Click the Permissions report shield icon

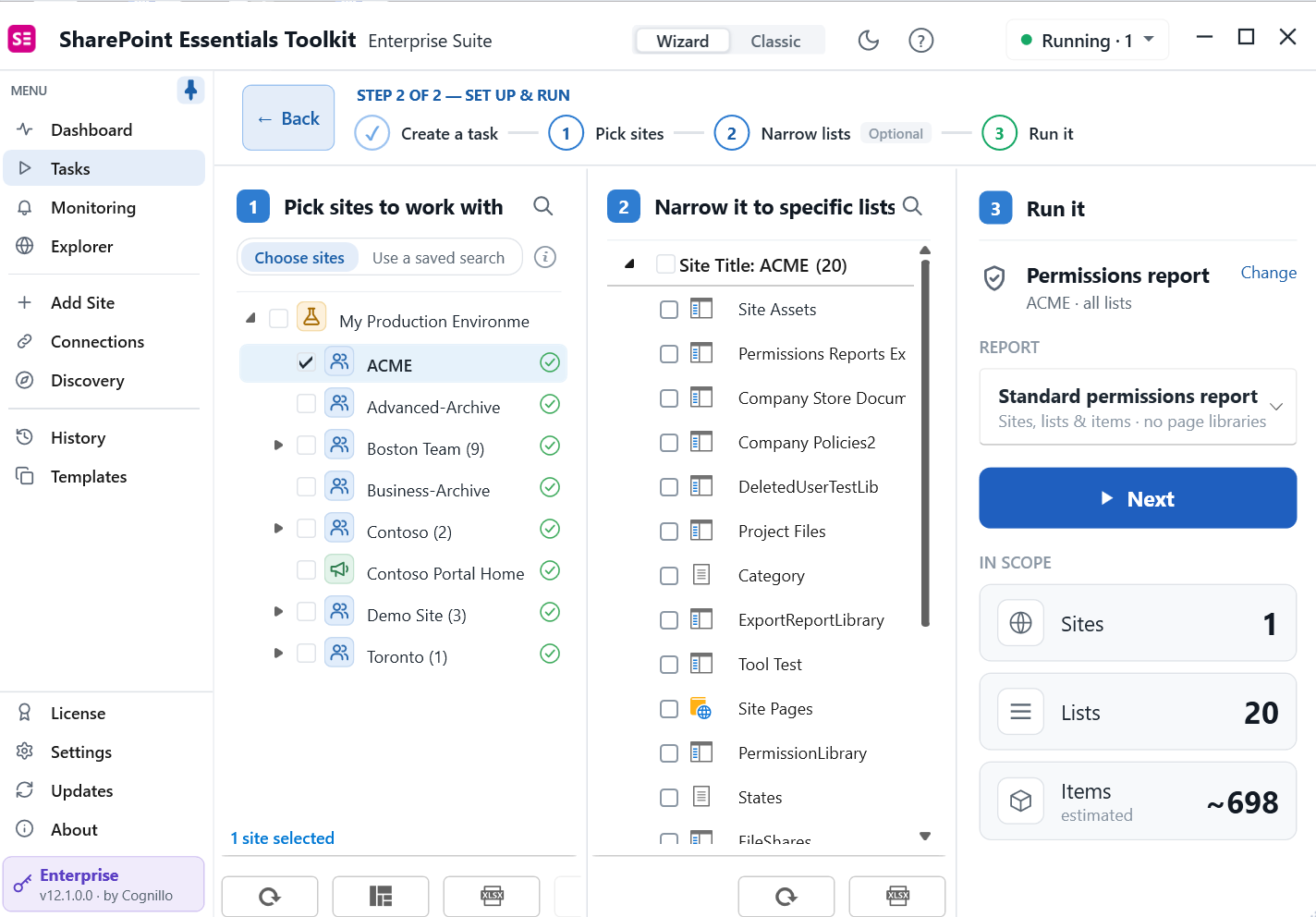(994, 278)
